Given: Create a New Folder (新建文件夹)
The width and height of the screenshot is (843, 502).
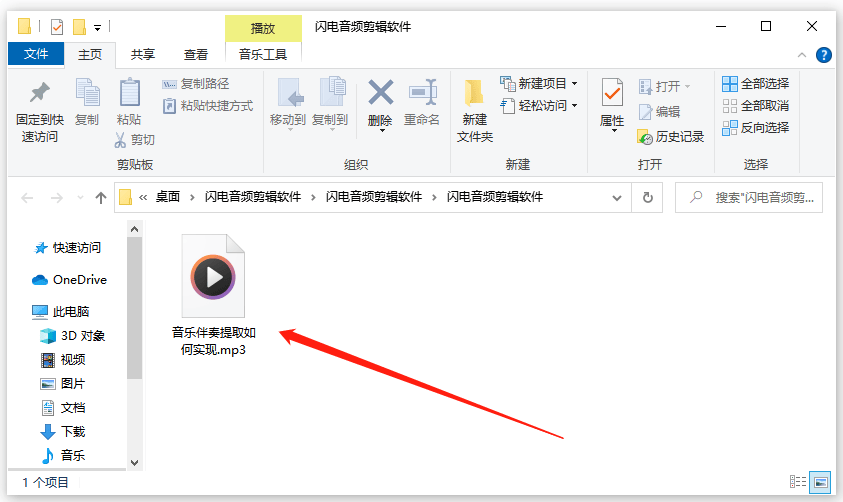Looking at the screenshot, I should click(475, 111).
